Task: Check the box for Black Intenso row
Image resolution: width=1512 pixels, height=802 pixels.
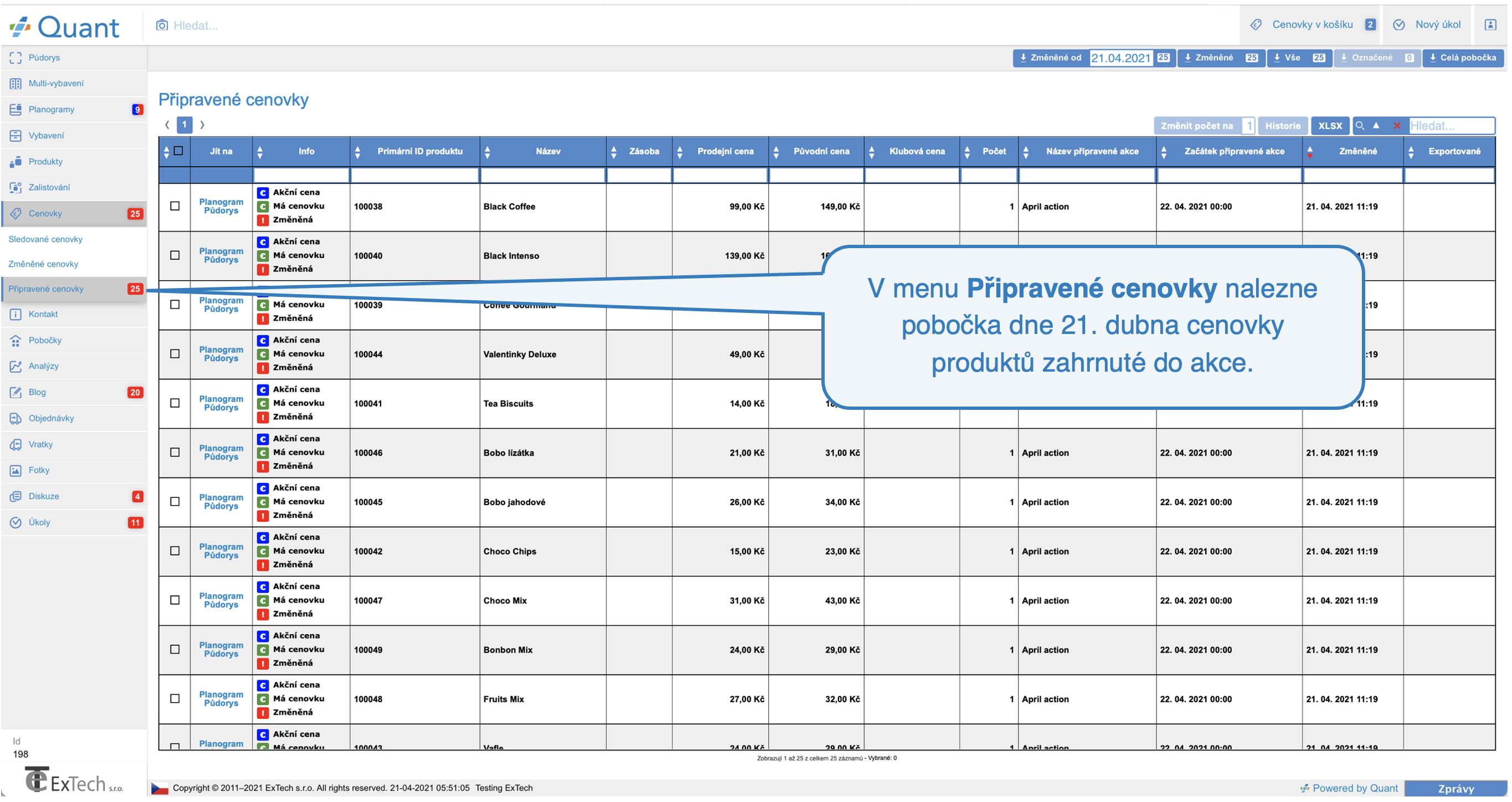Action: [175, 255]
